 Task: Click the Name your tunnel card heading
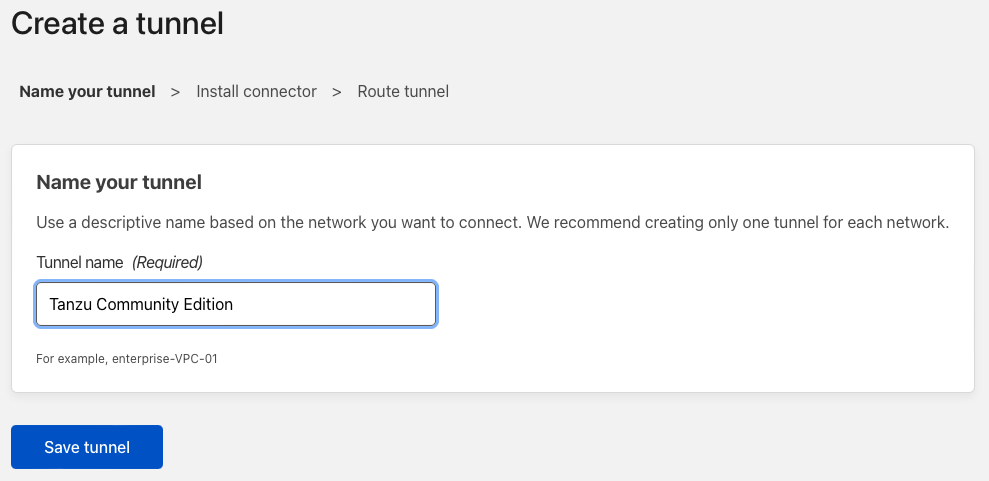pos(119,183)
